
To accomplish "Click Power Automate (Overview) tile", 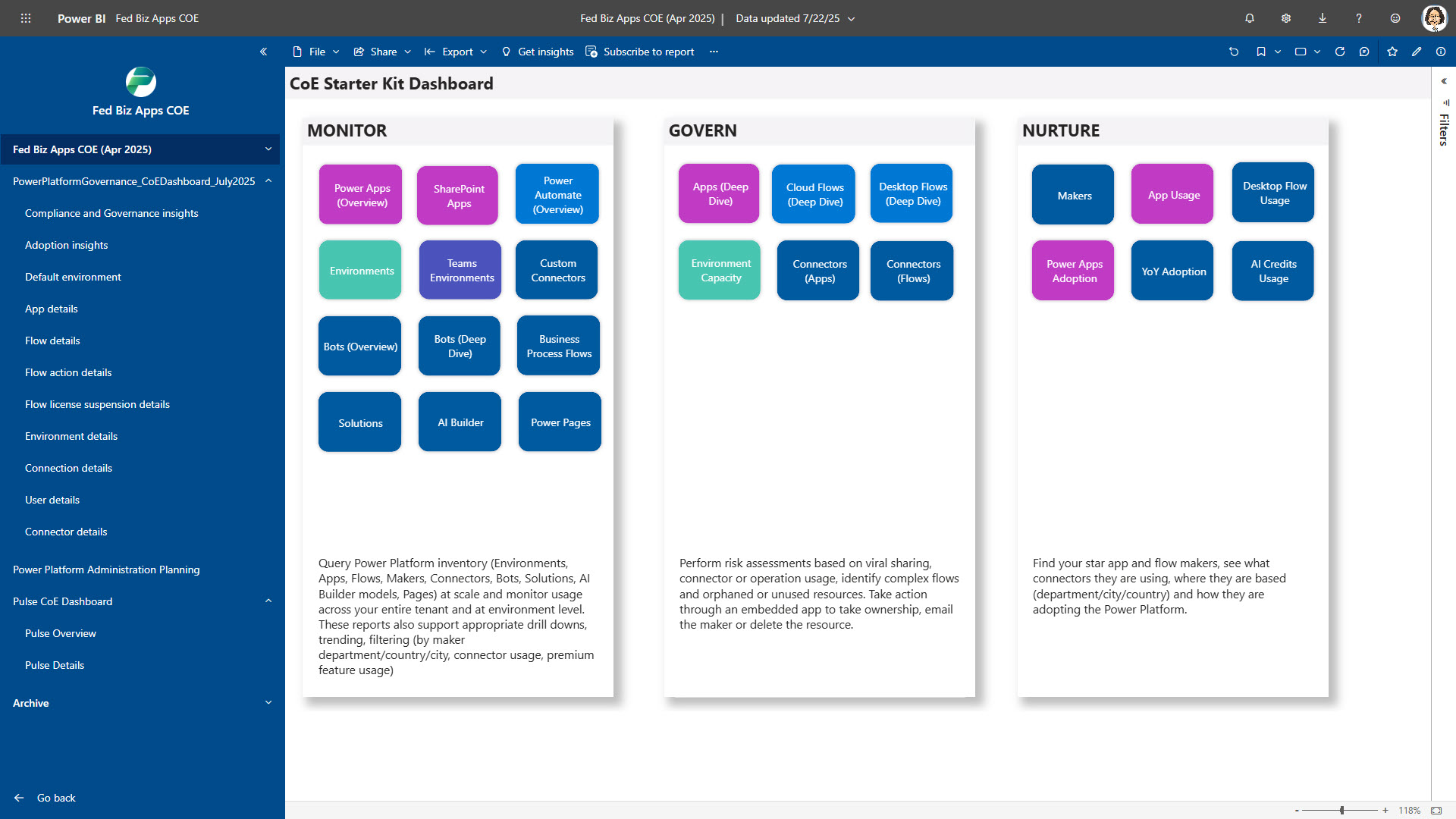I will pos(557,194).
